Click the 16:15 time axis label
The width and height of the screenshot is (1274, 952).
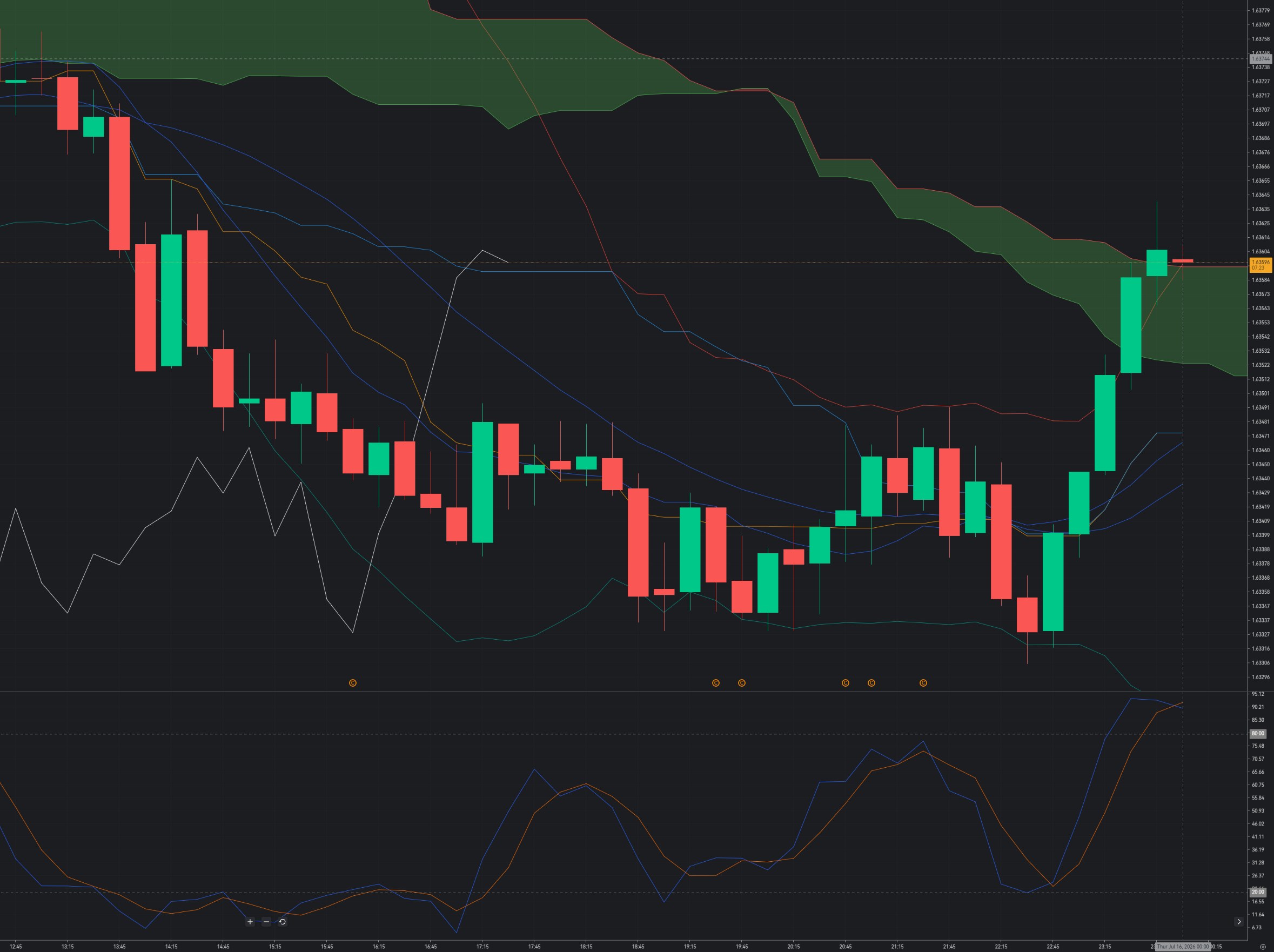click(378, 947)
